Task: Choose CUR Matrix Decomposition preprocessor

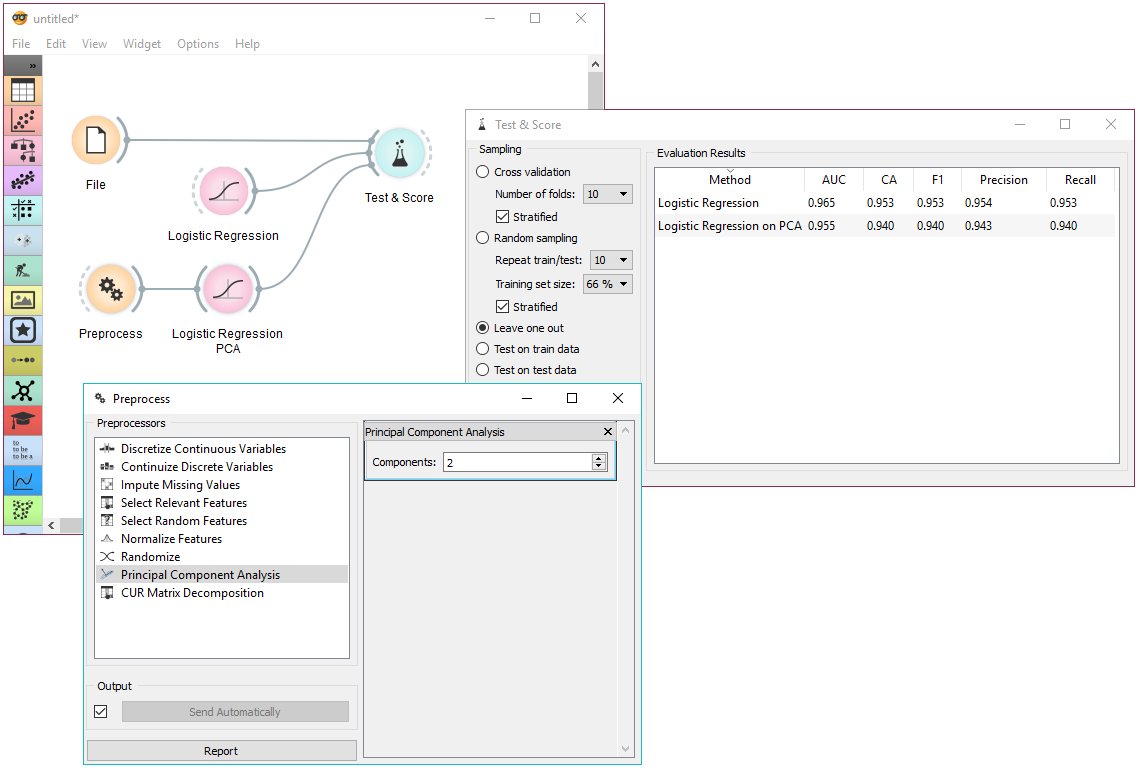Action: [221, 592]
